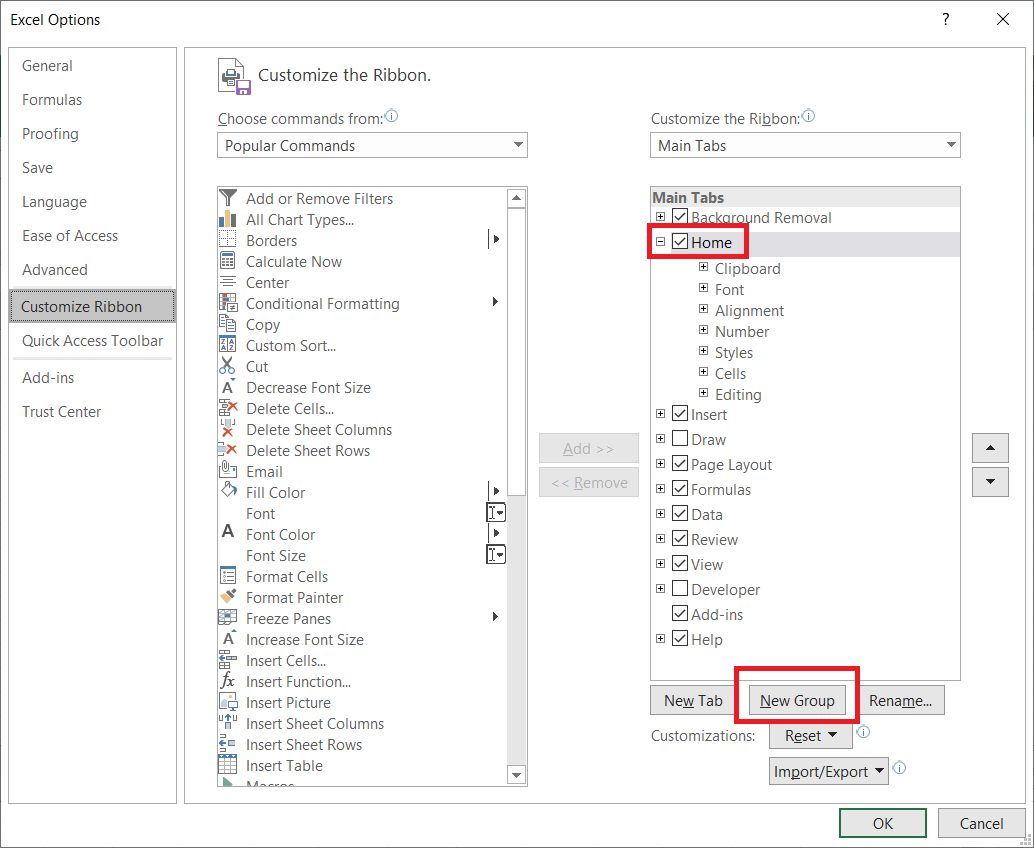Click the Calculate Now calculator icon

(x=228, y=261)
